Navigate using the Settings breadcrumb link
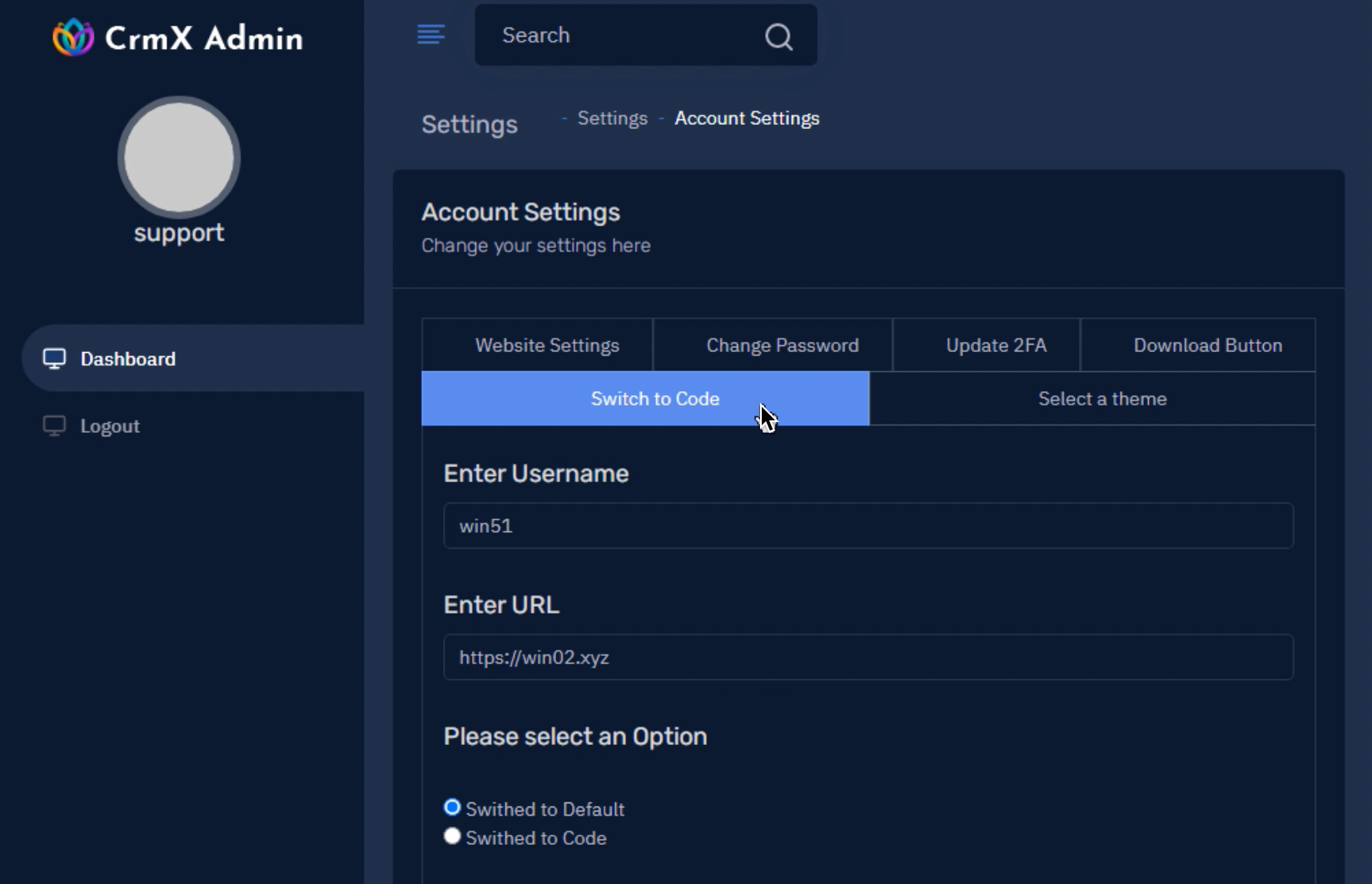Image resolution: width=1372 pixels, height=884 pixels. 611,117
